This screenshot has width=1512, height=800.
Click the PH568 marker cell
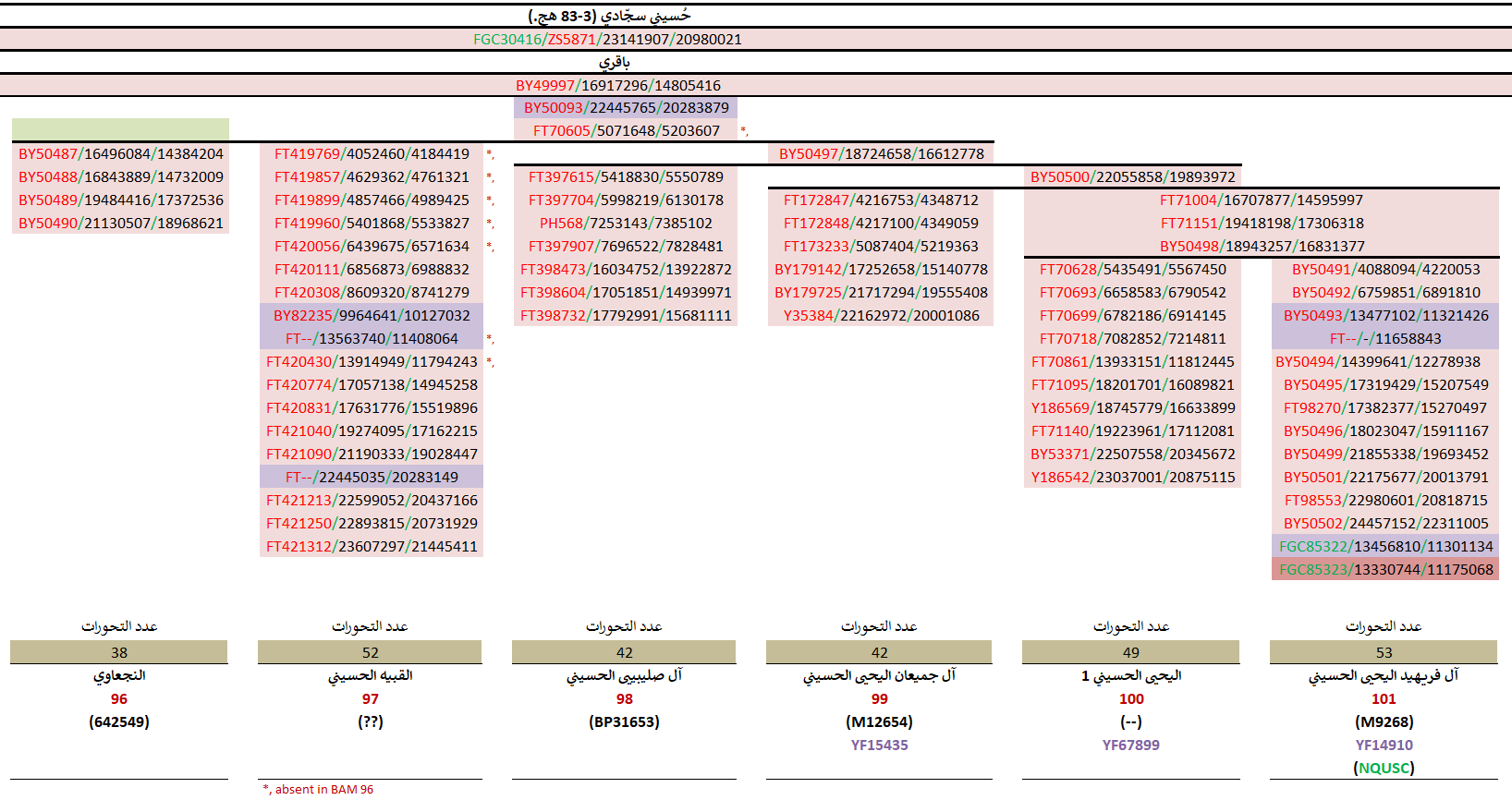click(x=626, y=224)
